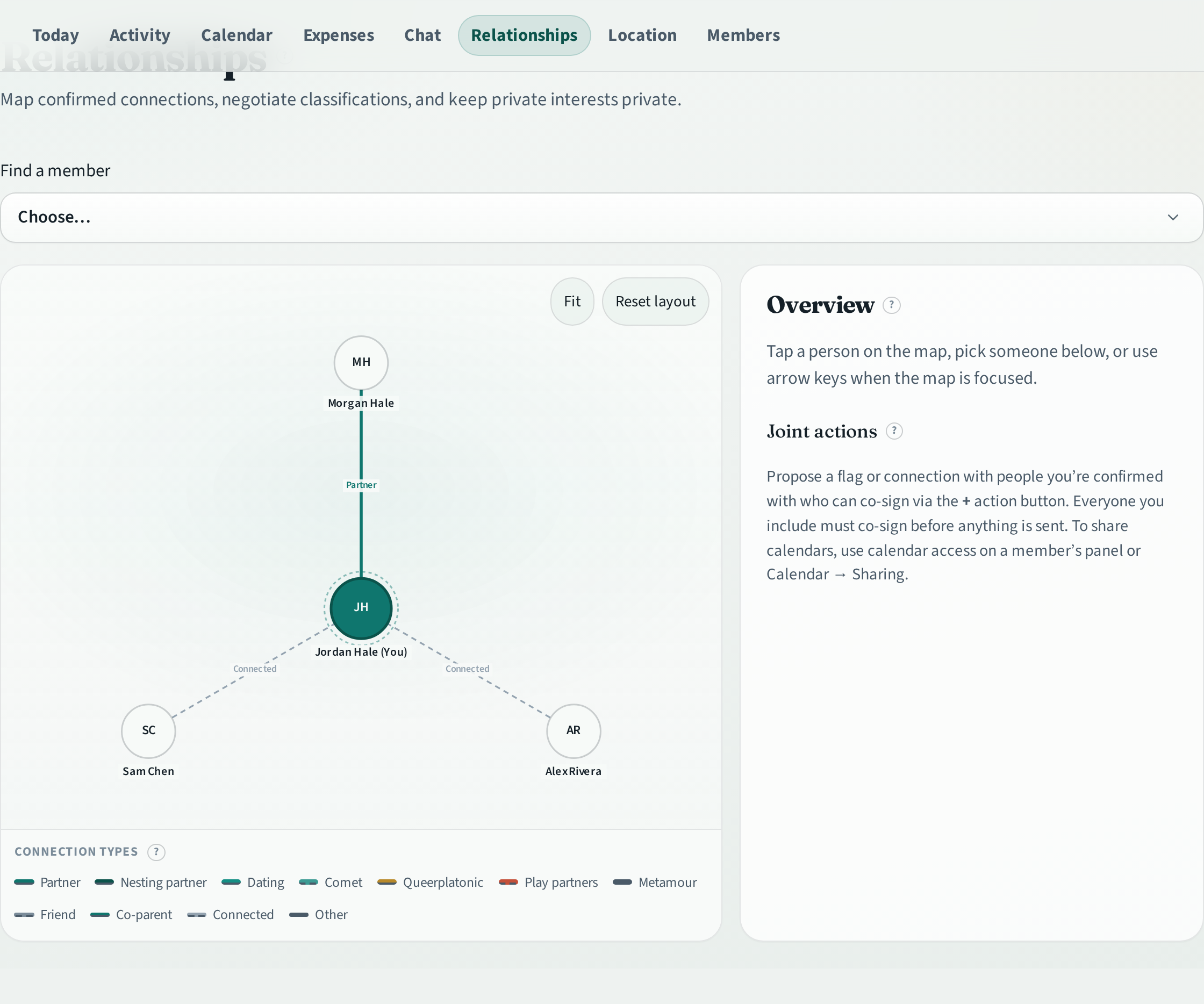Click the Connected legend swatch

pos(197,915)
